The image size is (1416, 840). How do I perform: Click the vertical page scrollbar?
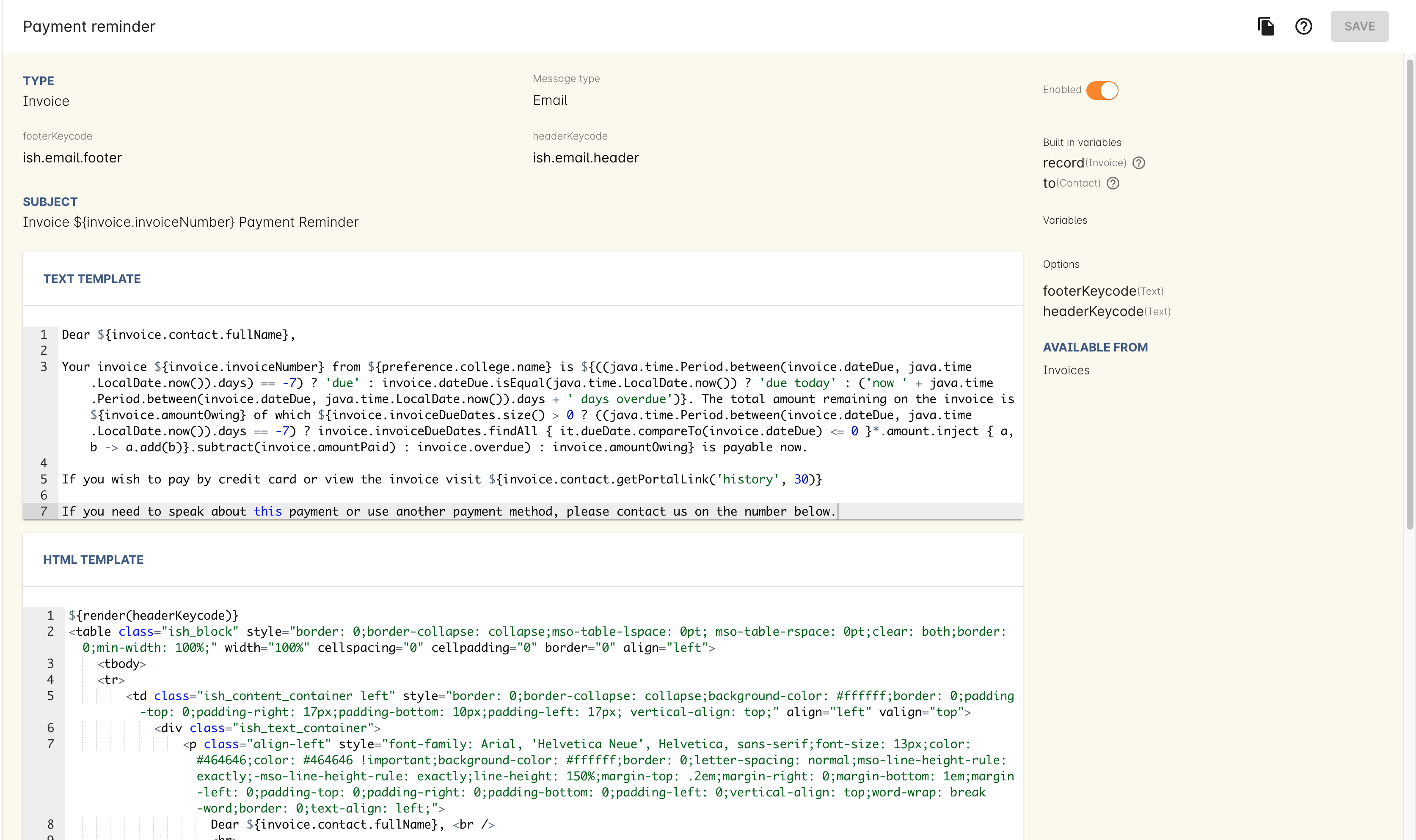[x=1410, y=294]
